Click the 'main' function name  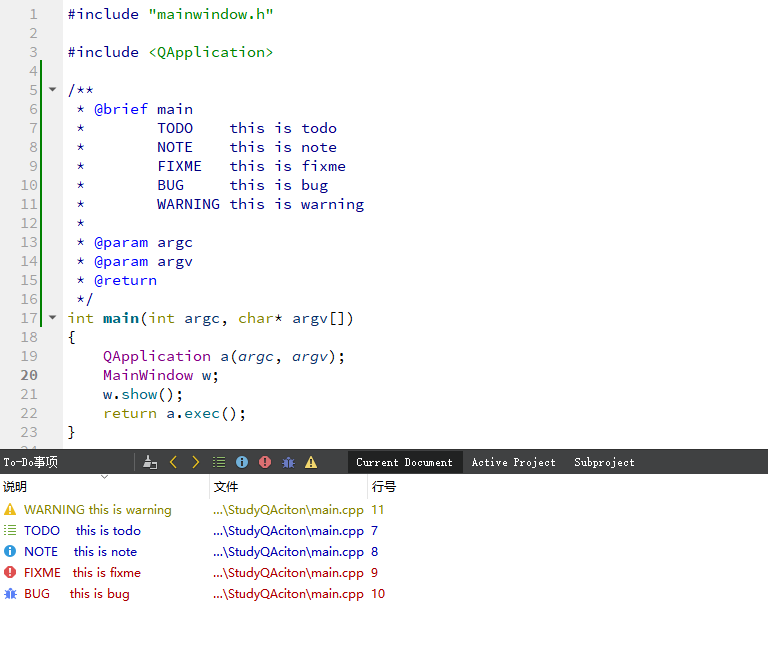tap(121, 318)
